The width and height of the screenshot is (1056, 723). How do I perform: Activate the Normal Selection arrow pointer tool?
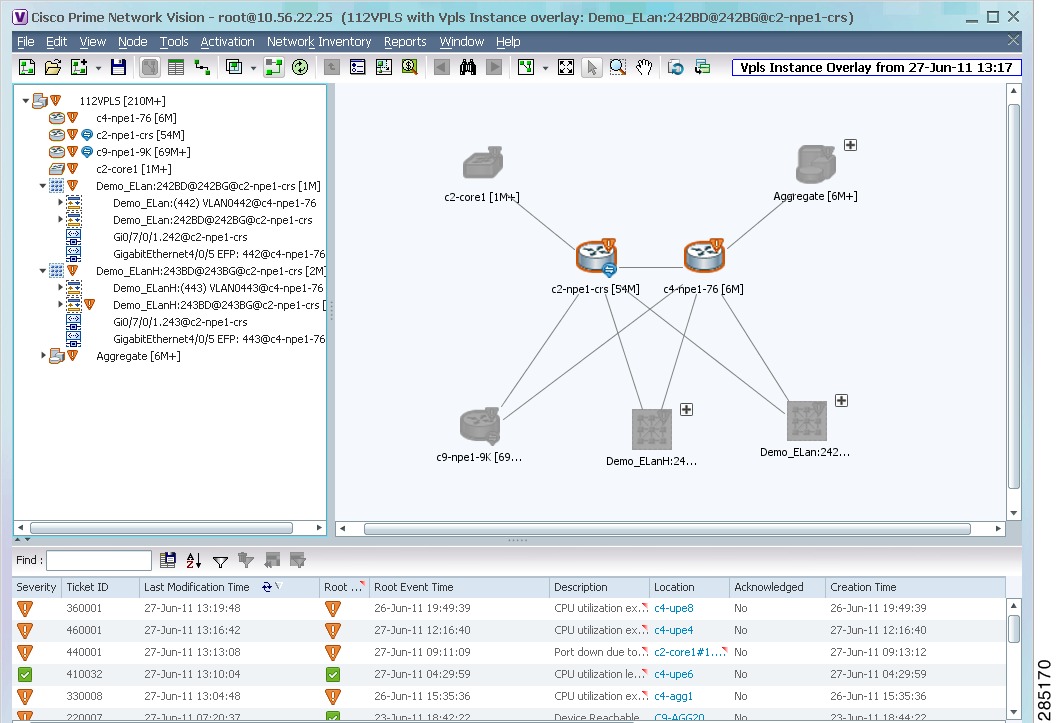click(x=591, y=67)
